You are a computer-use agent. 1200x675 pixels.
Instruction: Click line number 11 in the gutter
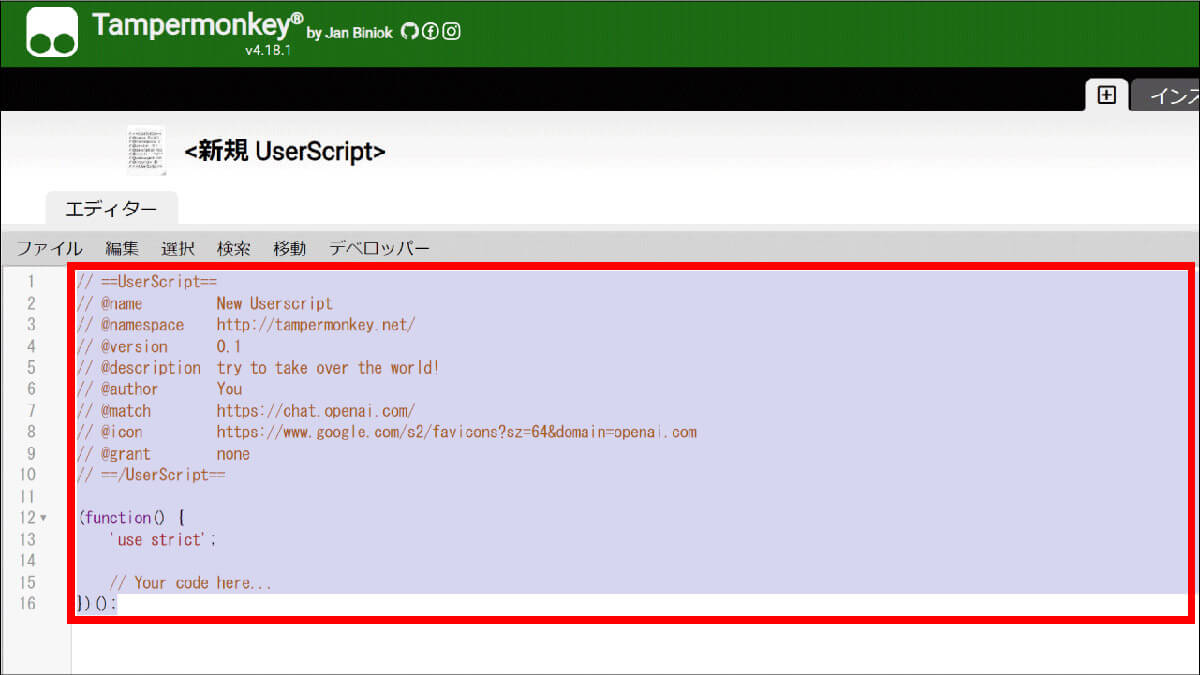click(27, 497)
